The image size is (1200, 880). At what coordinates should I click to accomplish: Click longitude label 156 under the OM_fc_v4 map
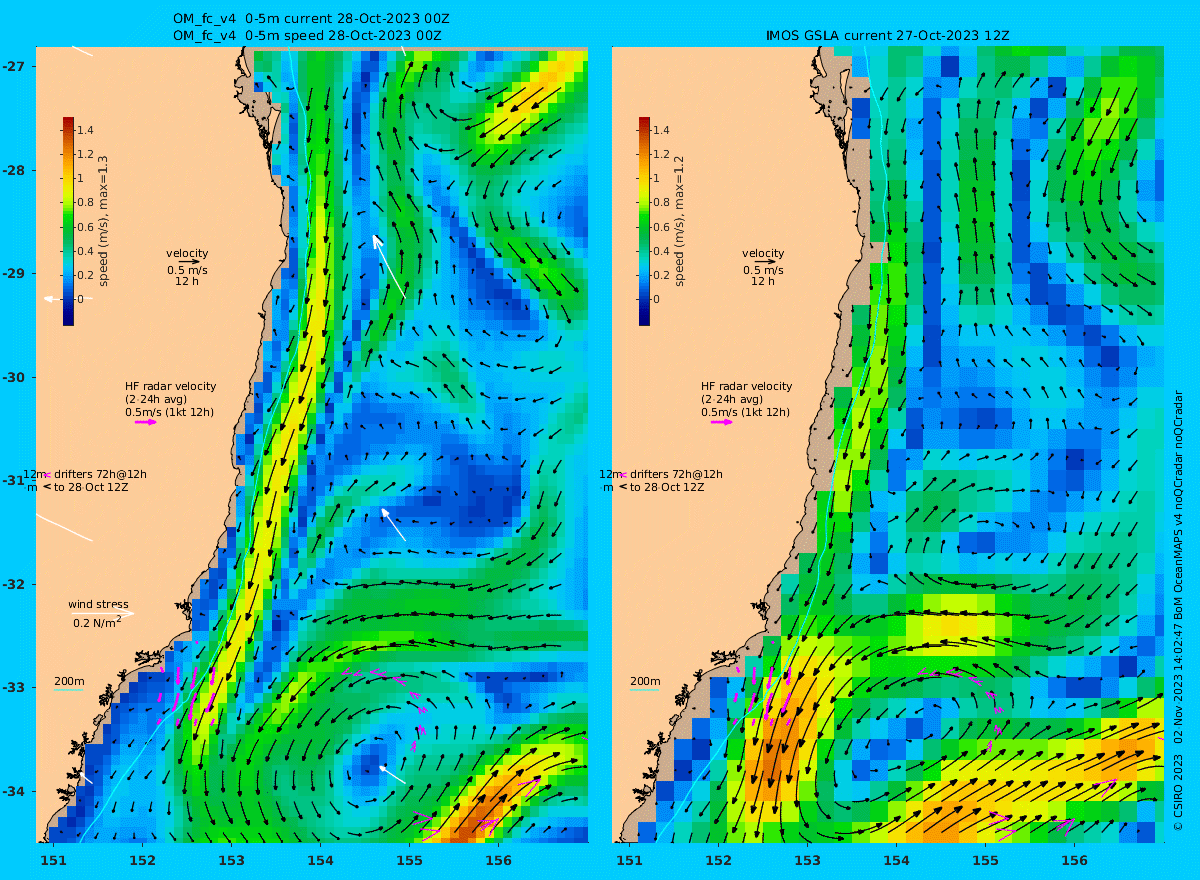498,859
